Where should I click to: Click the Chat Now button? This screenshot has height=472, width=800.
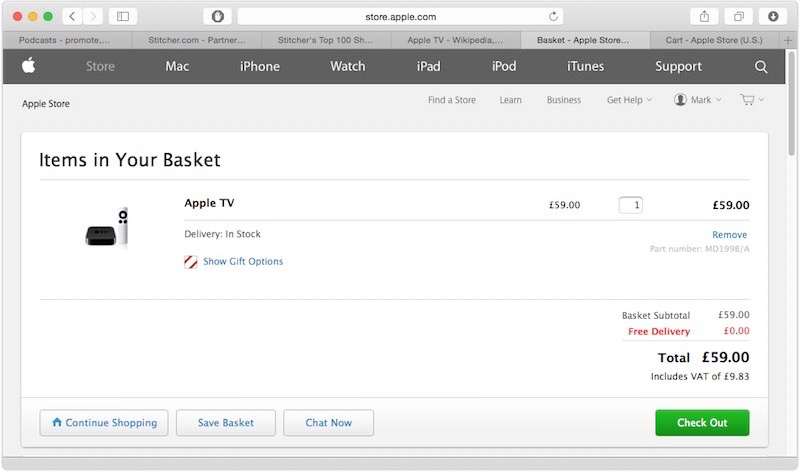click(x=329, y=423)
